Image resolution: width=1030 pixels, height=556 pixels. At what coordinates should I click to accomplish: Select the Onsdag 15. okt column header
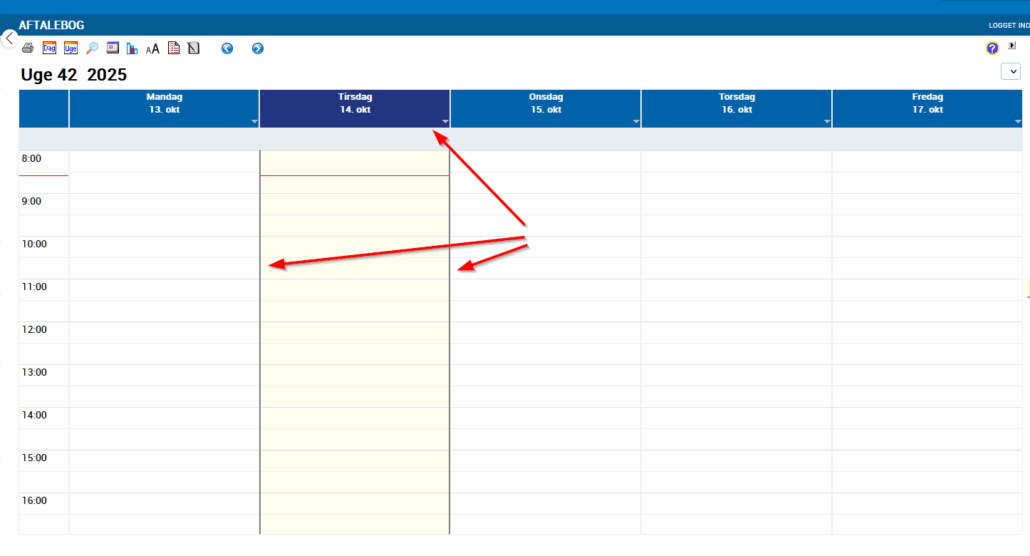(x=545, y=104)
